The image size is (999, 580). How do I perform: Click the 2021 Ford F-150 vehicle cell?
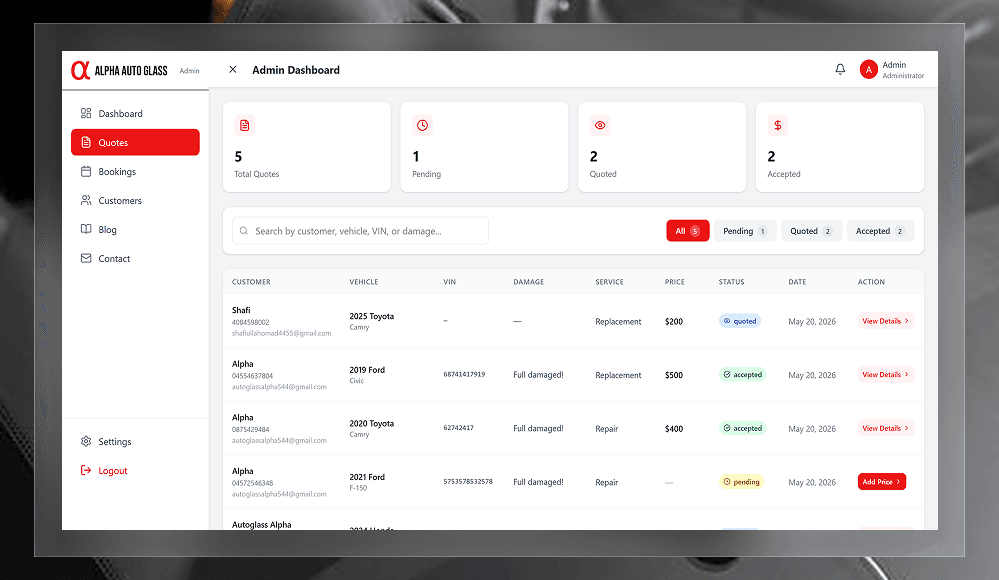tap(367, 482)
